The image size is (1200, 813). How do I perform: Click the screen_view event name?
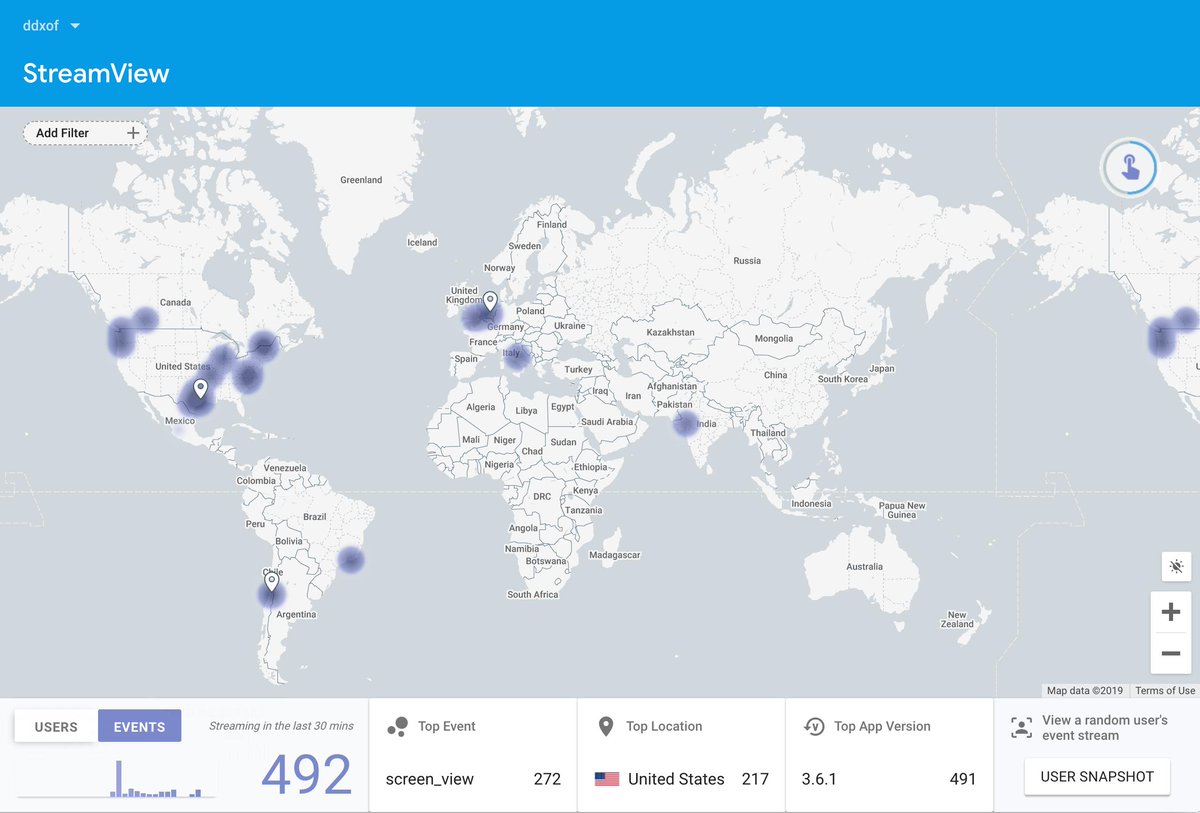430,779
